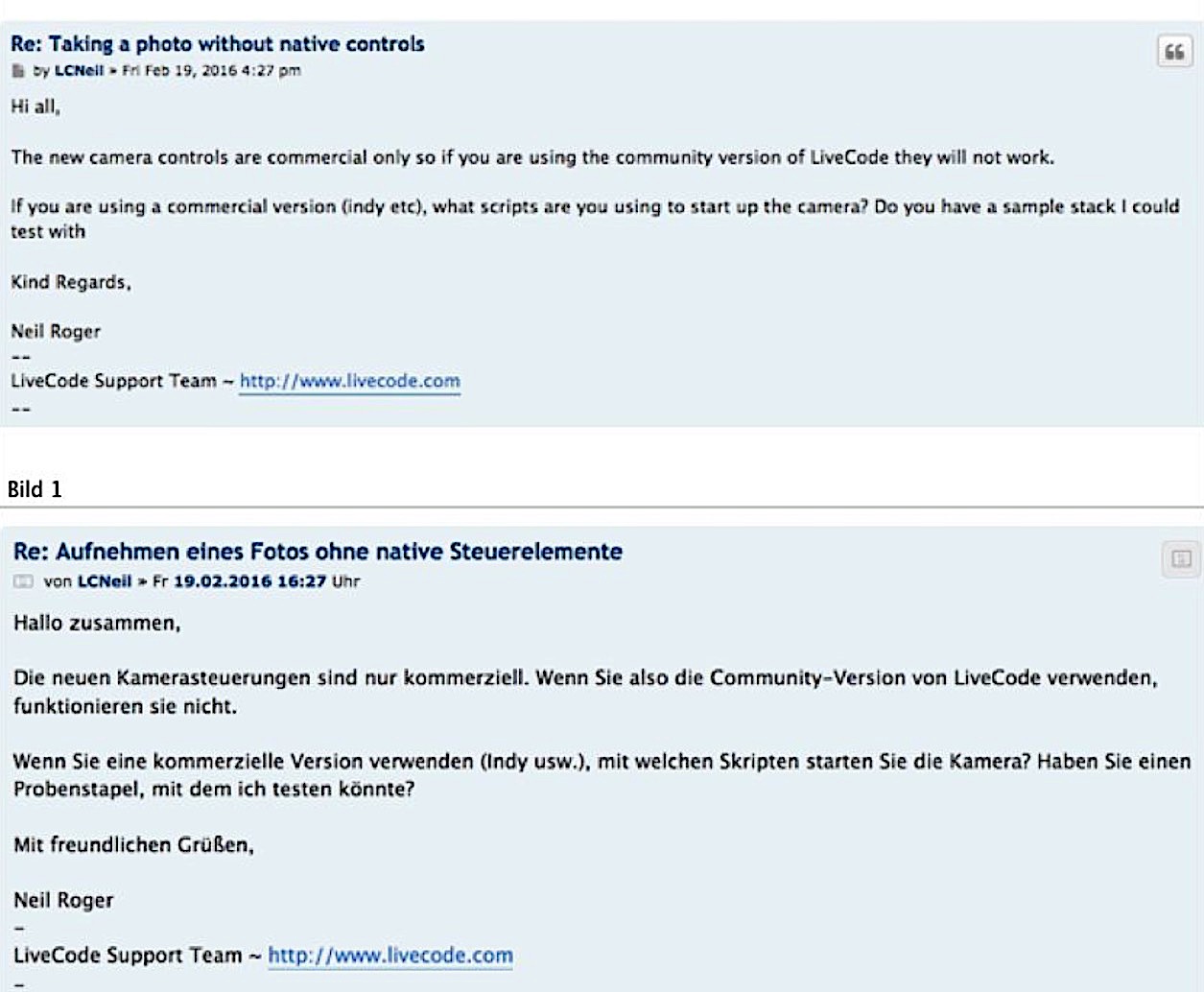This screenshot has height=992, width=1204.
Task: Click the Neil Roger signature in the German post
Action: coord(63,901)
